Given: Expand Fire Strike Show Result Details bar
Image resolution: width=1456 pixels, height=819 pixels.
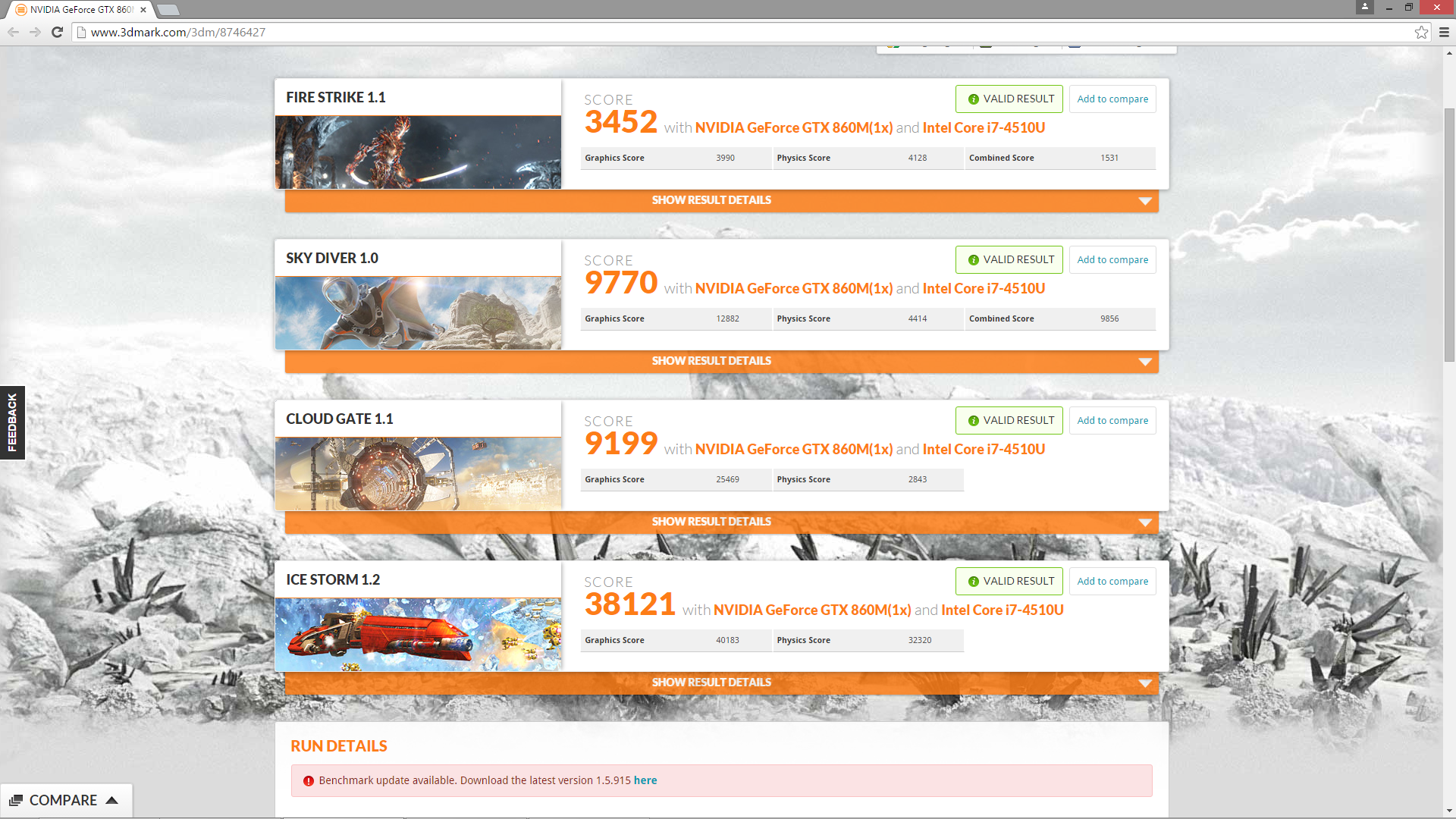Looking at the screenshot, I should pyautogui.click(x=711, y=200).
